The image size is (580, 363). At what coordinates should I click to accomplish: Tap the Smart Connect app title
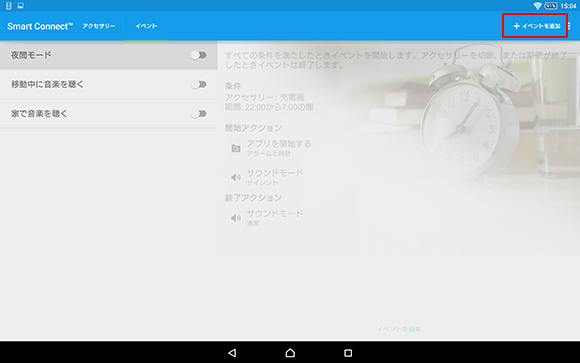[40, 26]
